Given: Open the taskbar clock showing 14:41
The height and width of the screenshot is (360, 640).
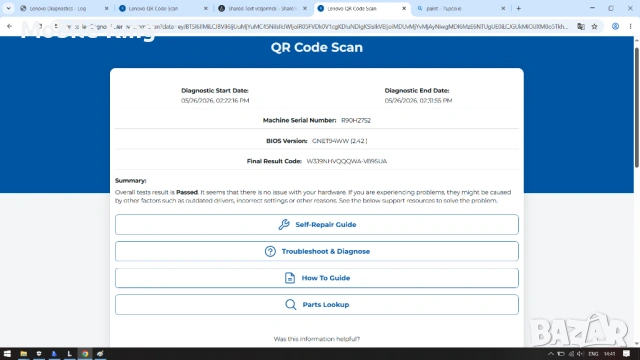Looking at the screenshot, I should coord(609,354).
